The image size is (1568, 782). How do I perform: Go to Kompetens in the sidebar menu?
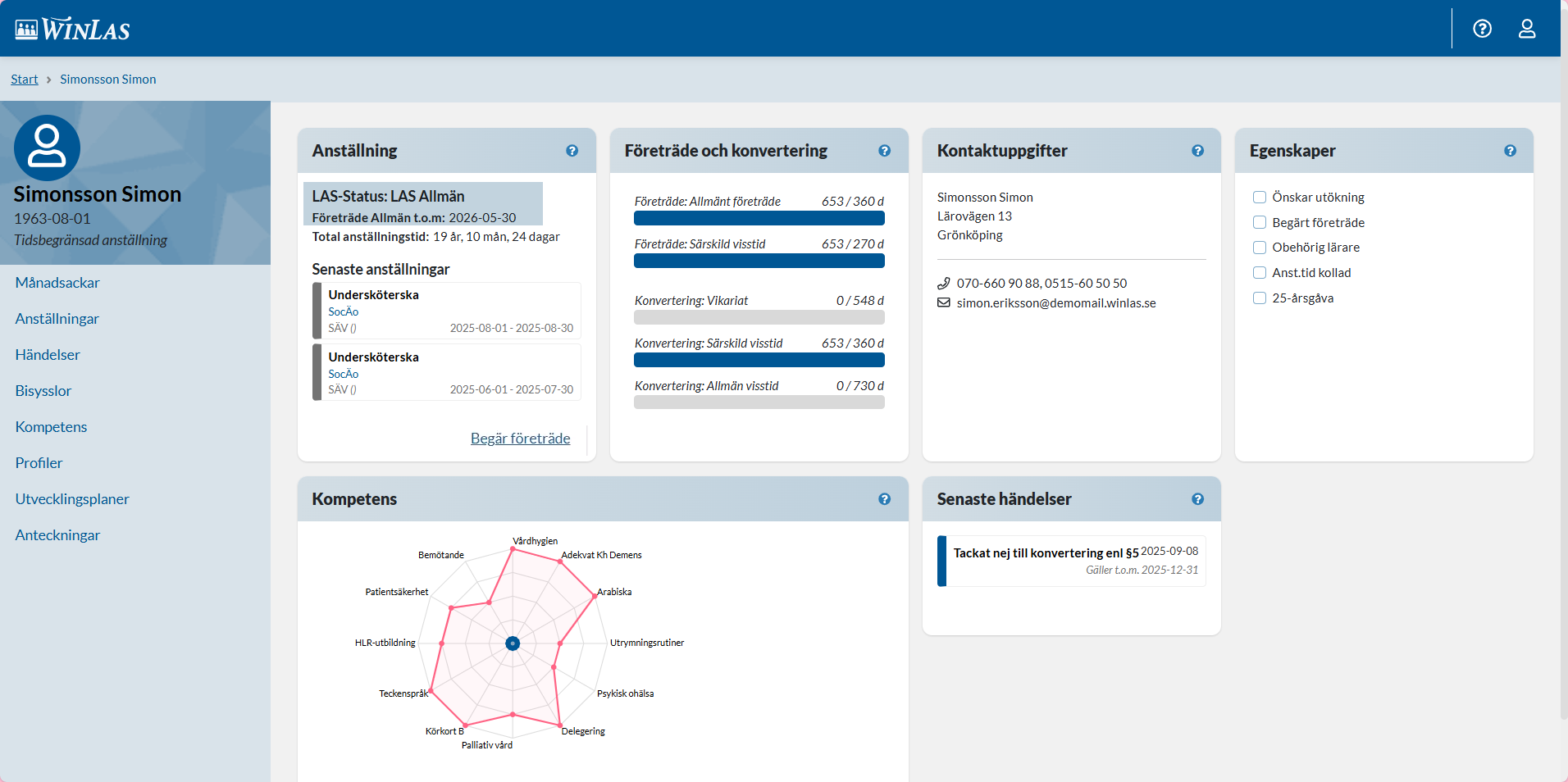[x=51, y=427]
